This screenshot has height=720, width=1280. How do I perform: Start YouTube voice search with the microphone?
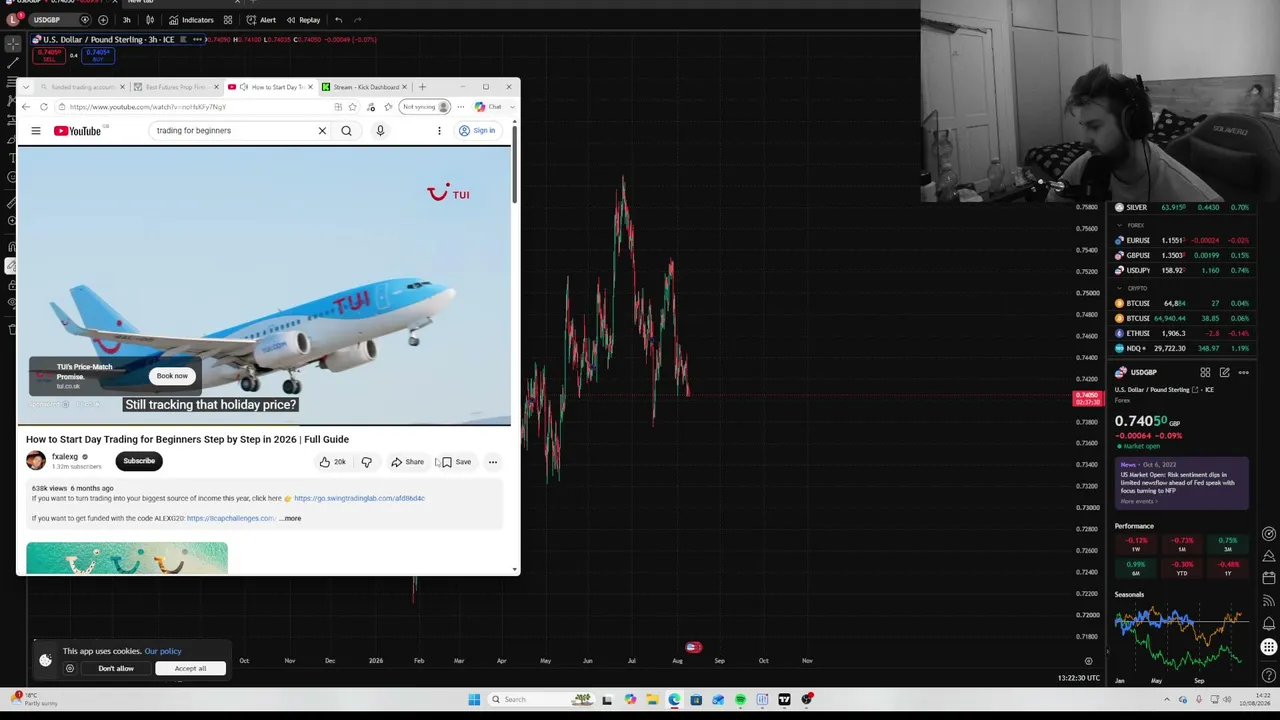380,131
